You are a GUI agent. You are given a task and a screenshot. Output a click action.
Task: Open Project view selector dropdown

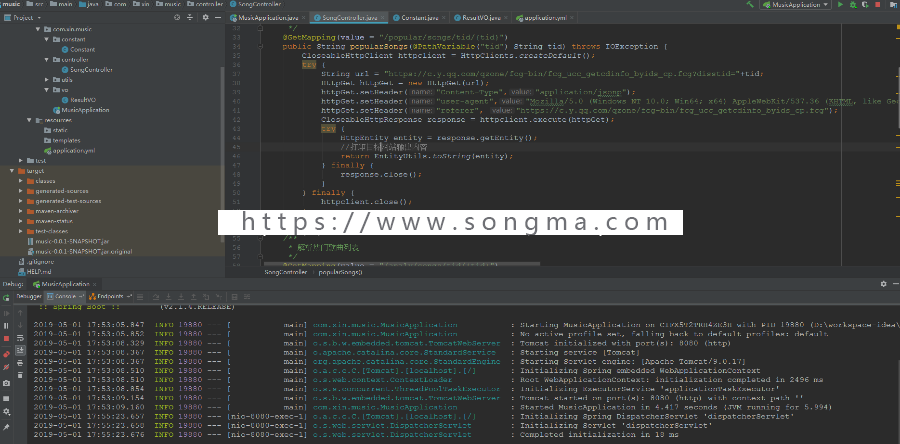click(x=20, y=18)
